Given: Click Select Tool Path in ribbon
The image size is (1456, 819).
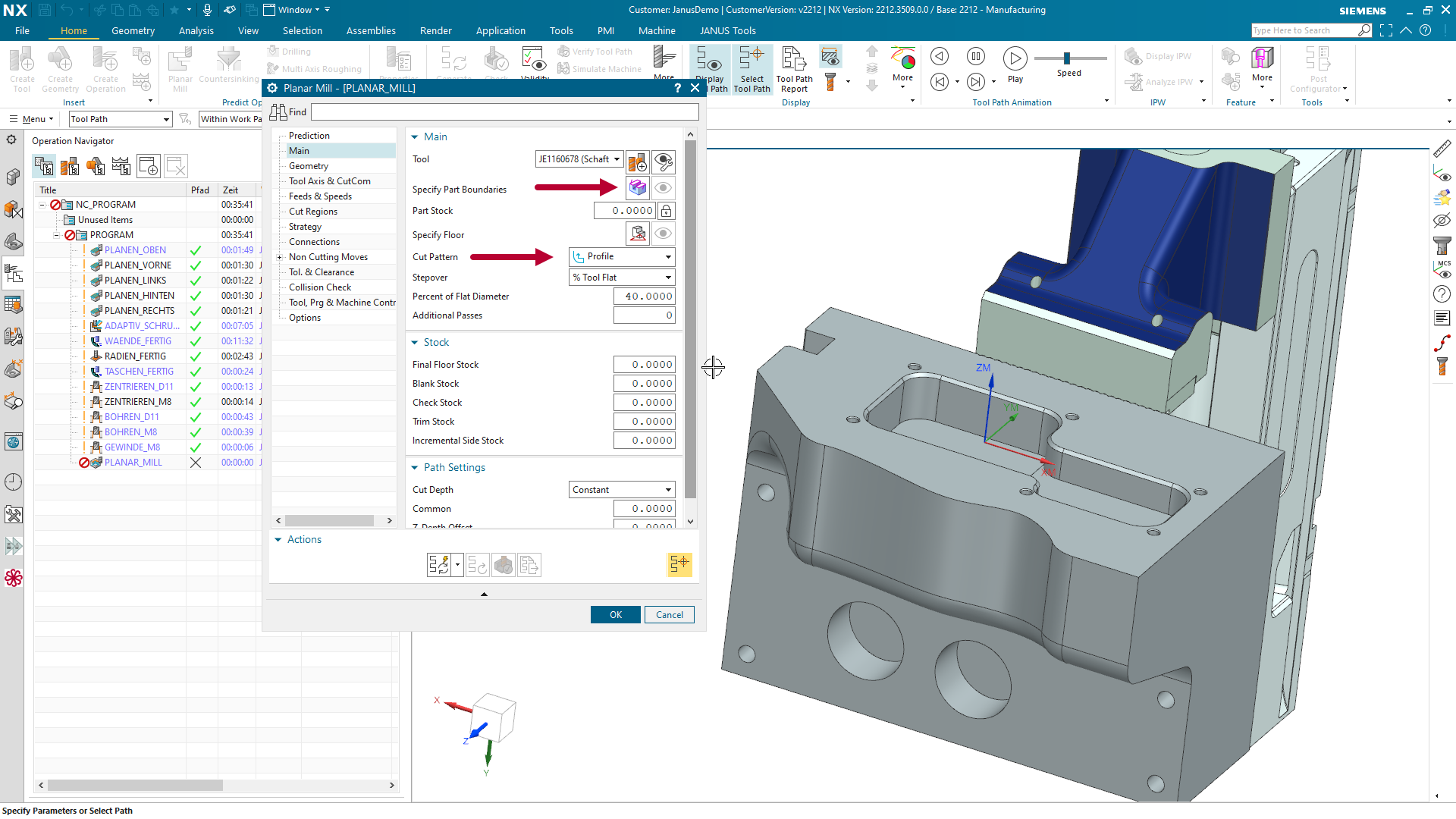Looking at the screenshot, I should [x=752, y=69].
